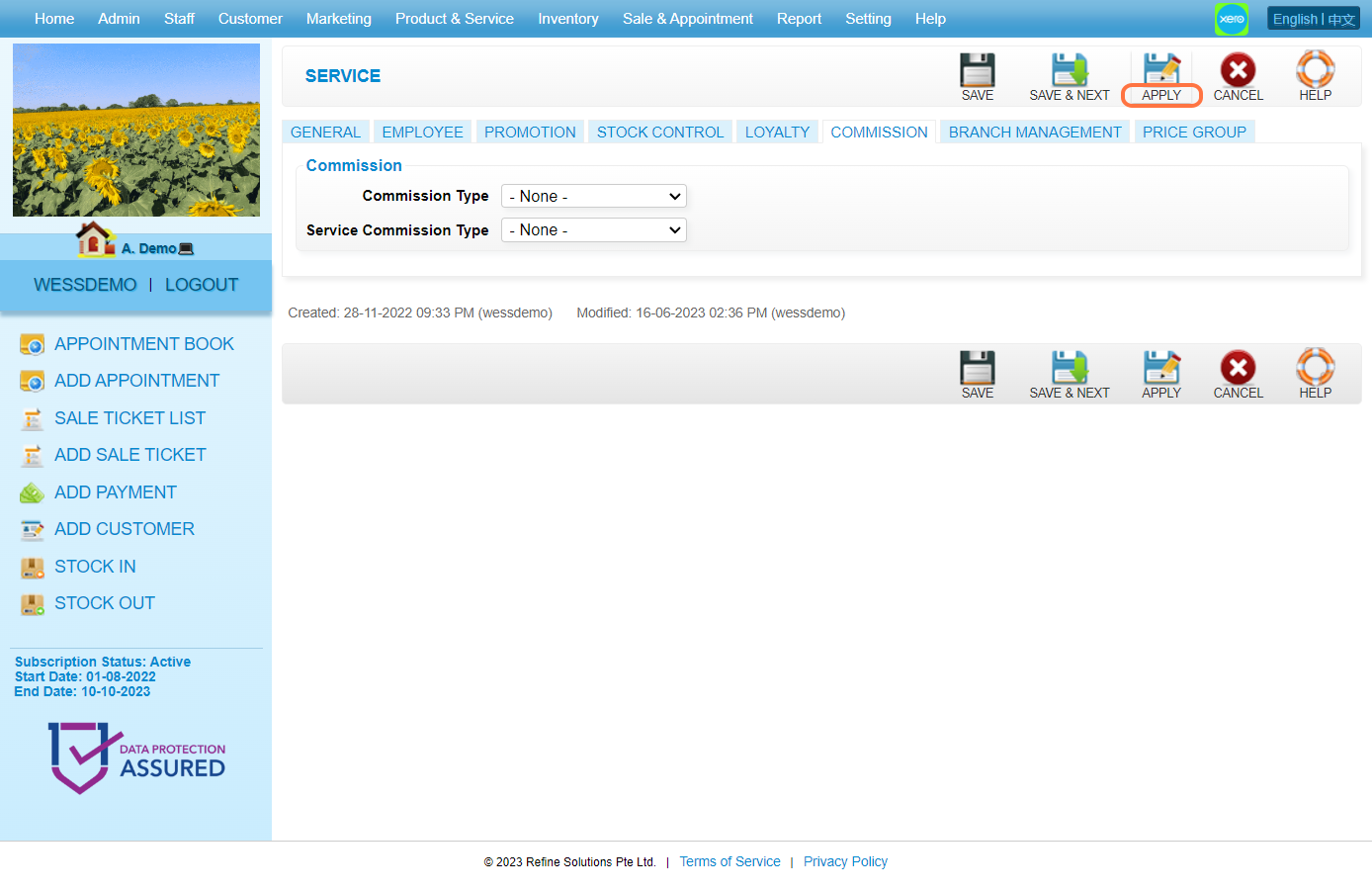Select the Commission tab
The height and width of the screenshot is (892, 1372).
click(879, 132)
